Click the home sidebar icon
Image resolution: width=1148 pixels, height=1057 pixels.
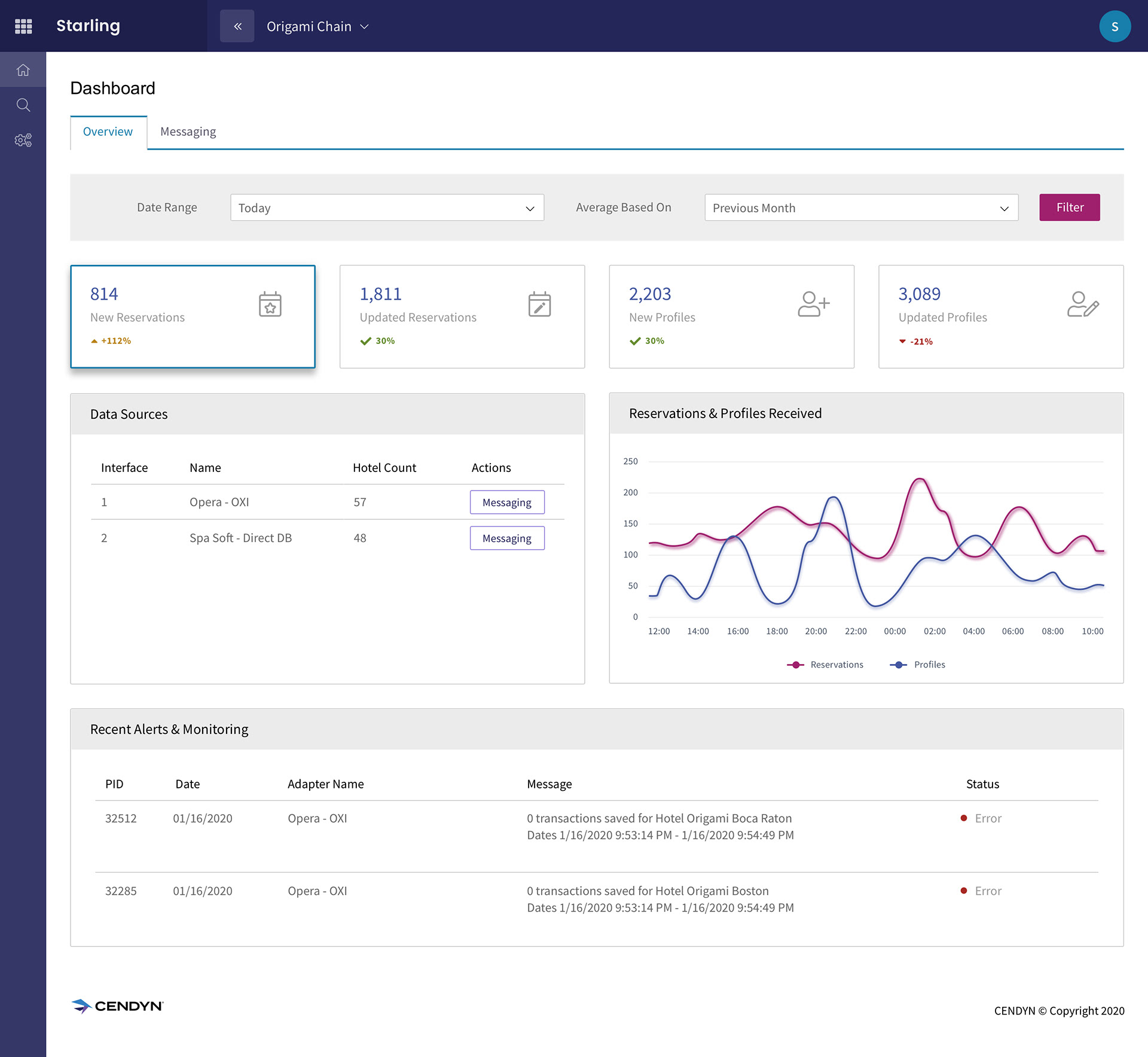coord(23,70)
